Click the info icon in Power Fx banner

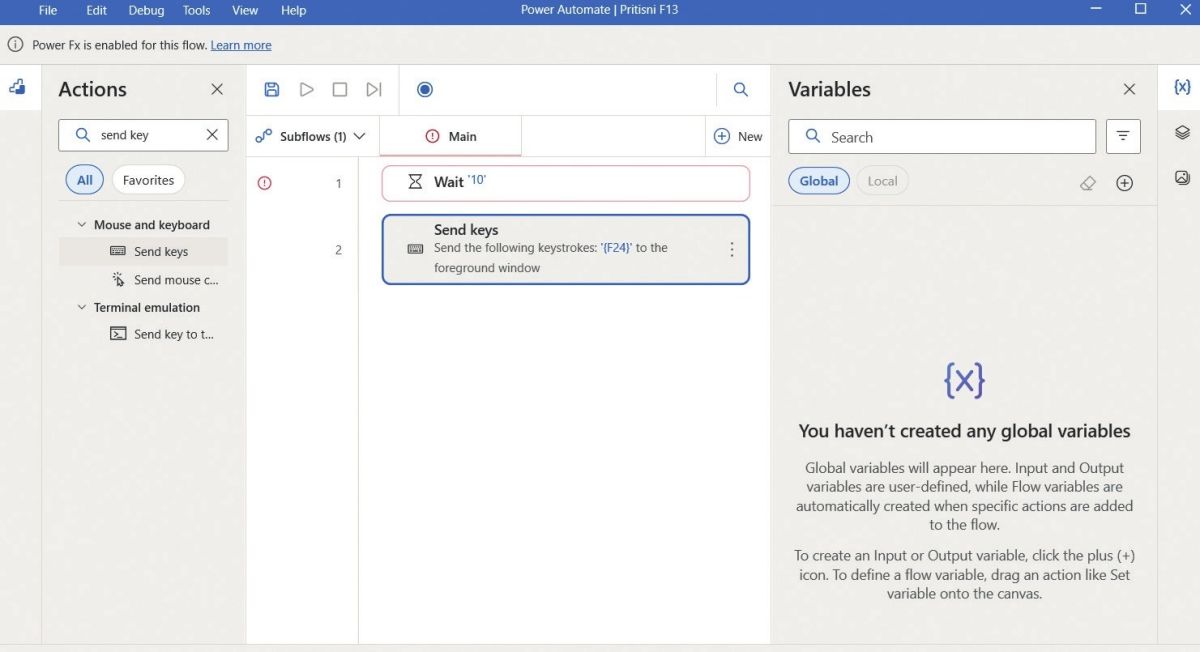[x=15, y=45]
